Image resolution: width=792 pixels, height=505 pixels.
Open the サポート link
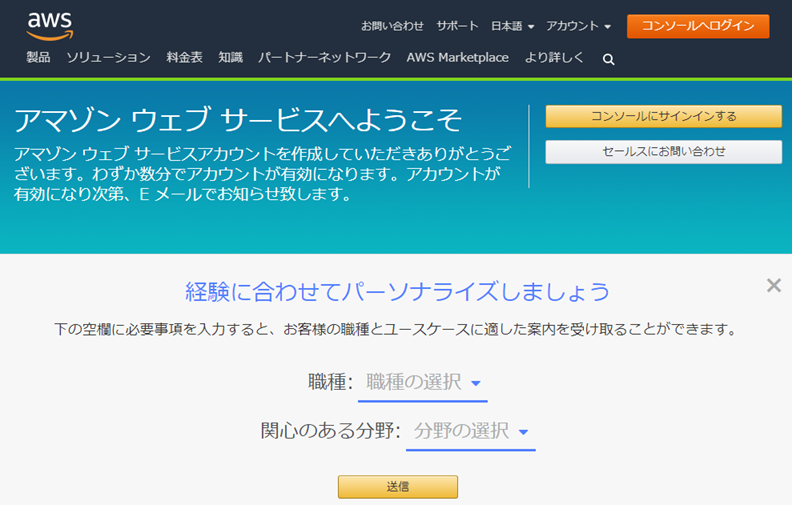coord(457,26)
